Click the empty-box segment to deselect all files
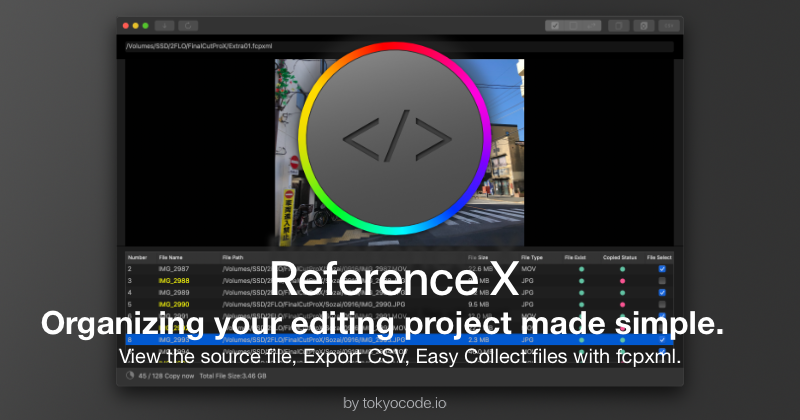The image size is (800, 420). (573, 26)
